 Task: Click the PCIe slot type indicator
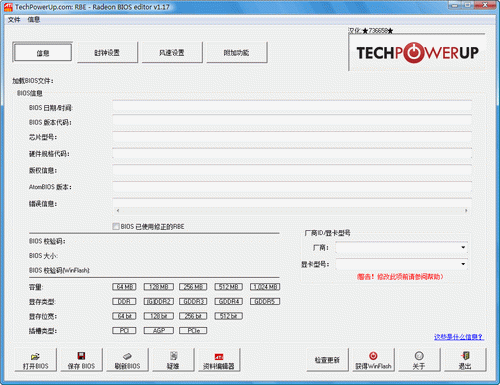pyautogui.click(x=193, y=331)
